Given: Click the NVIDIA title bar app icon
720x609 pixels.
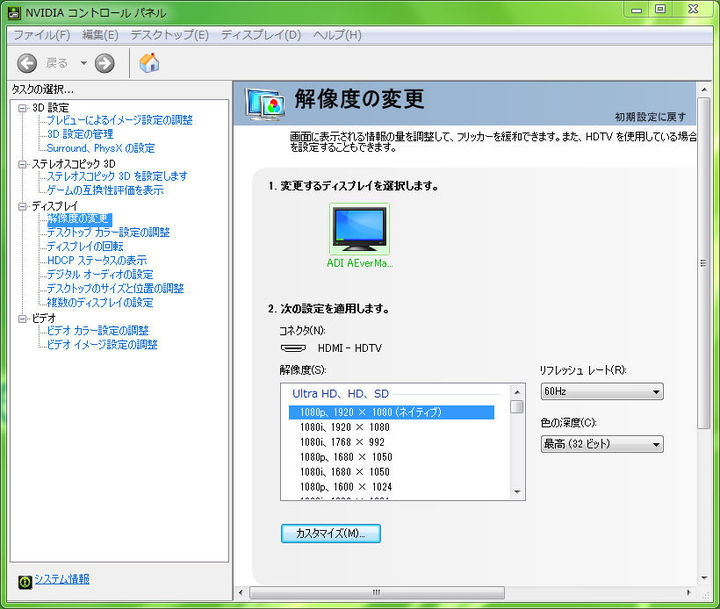Looking at the screenshot, I should [x=14, y=13].
